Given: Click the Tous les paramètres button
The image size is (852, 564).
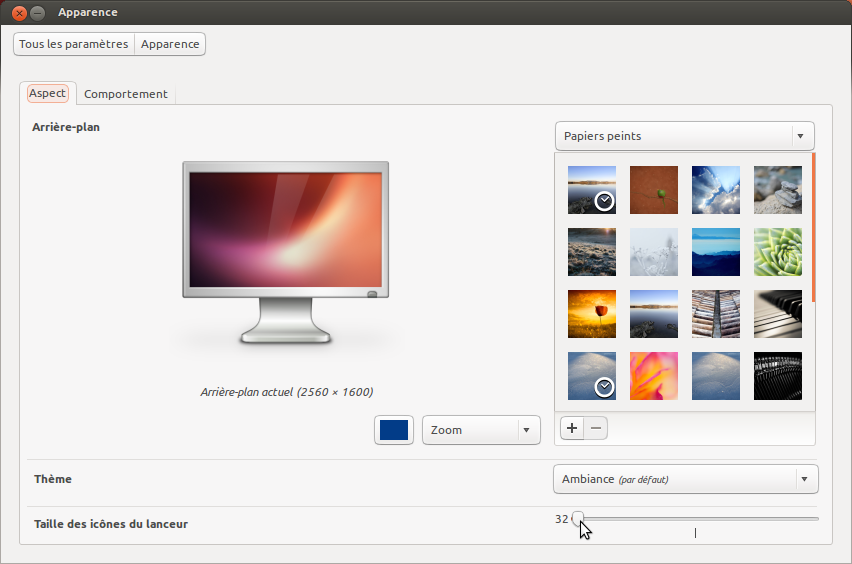Looking at the screenshot, I should pos(74,44).
